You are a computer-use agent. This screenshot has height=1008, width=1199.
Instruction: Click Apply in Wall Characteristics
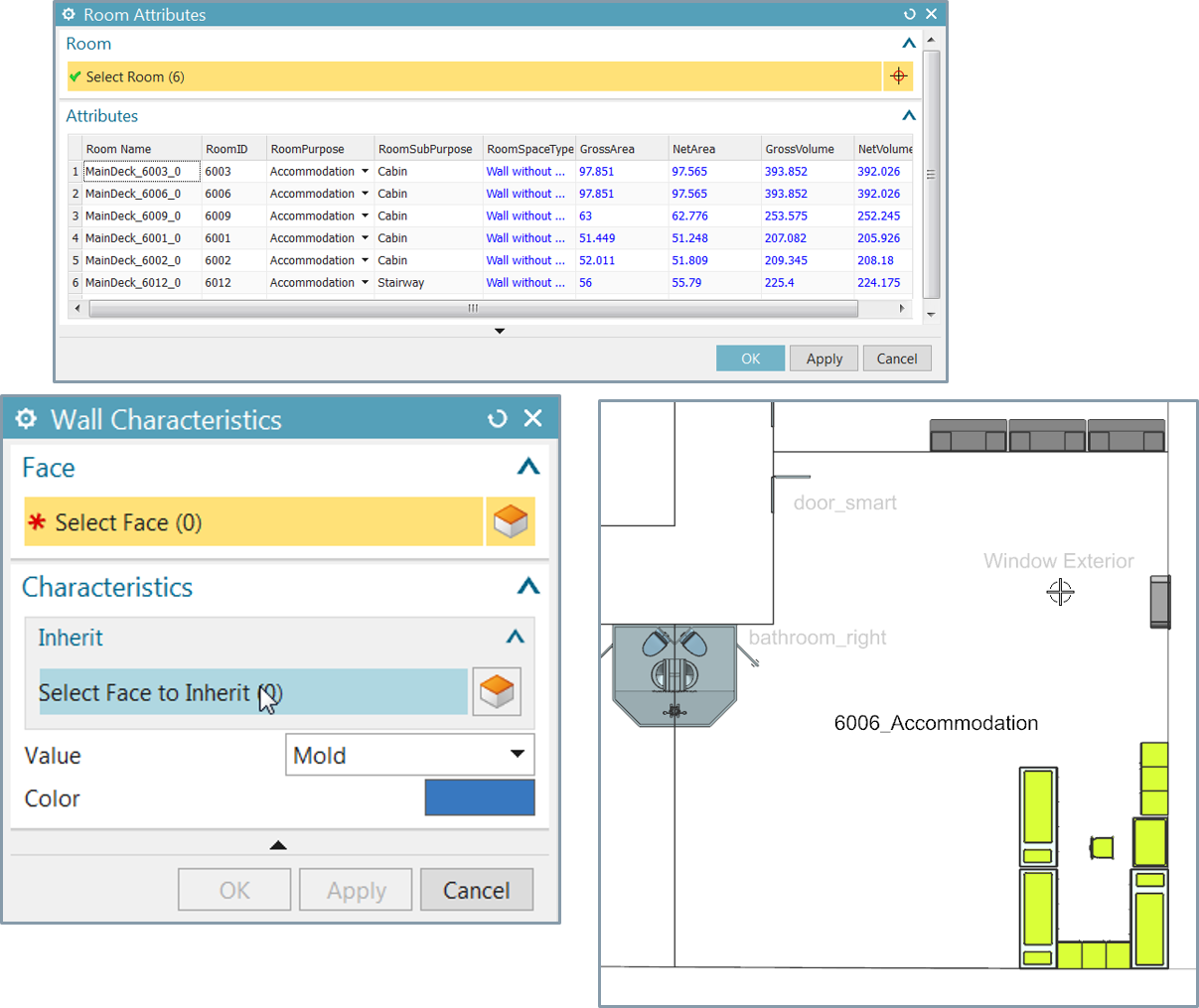355,889
